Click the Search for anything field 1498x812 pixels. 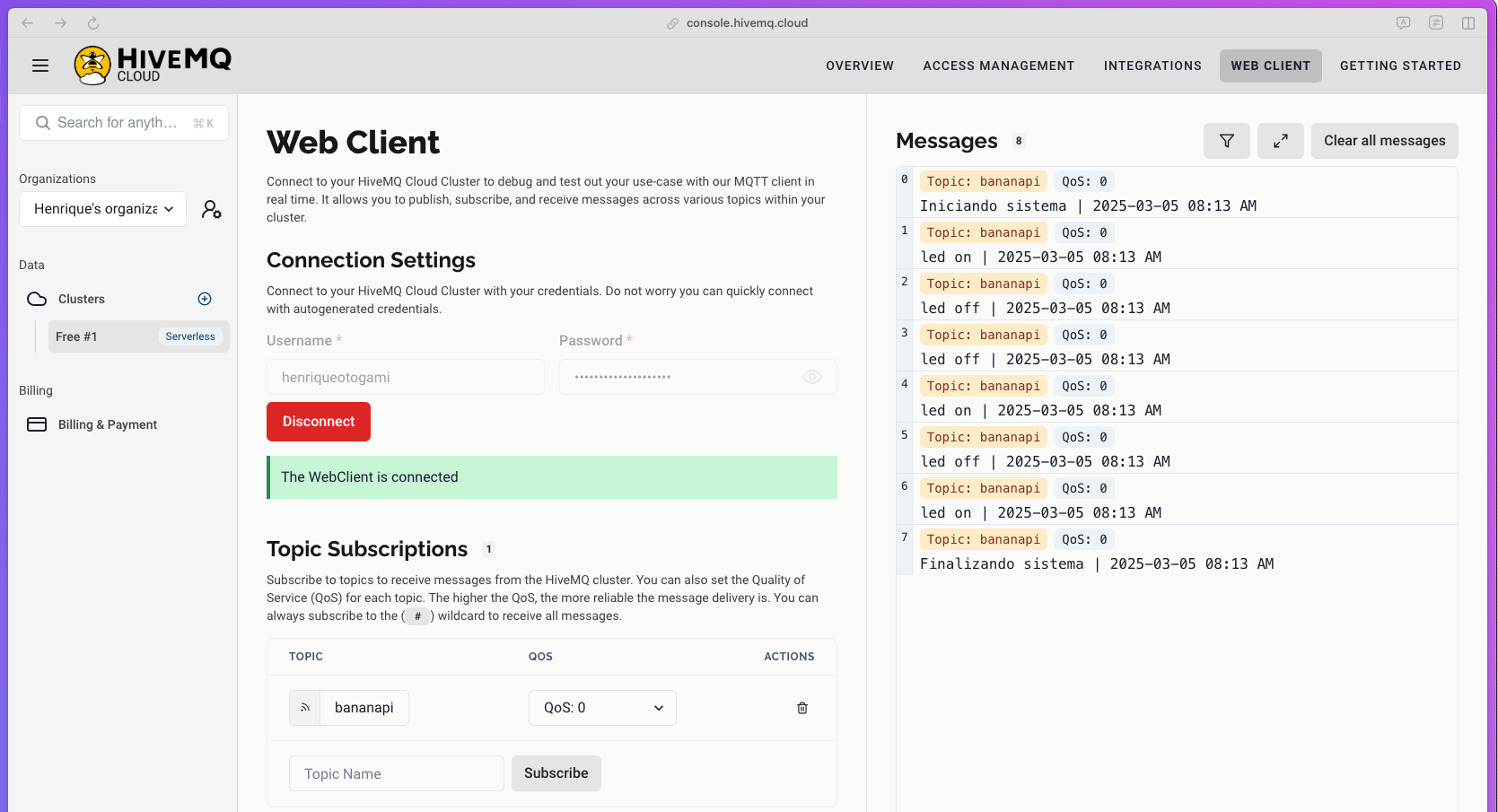124,123
